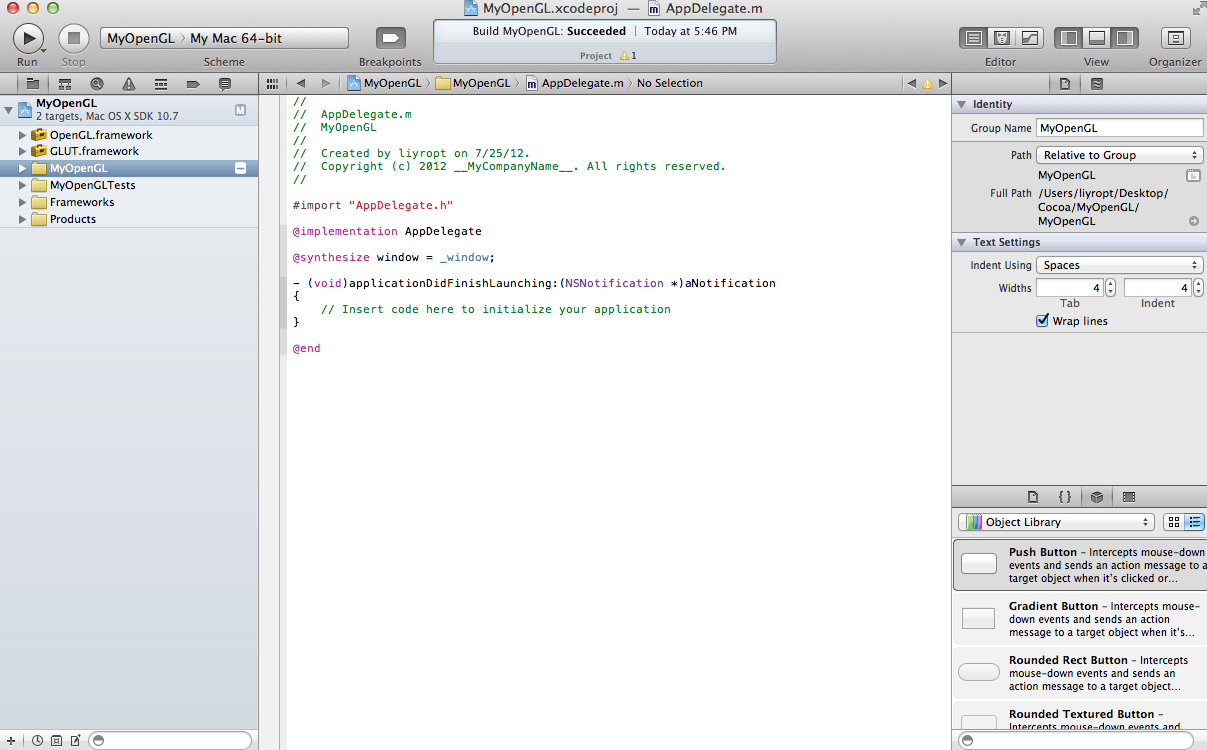Collapse the MyOpenGL project root
Image resolution: width=1207 pixels, height=750 pixels.
click(8, 109)
